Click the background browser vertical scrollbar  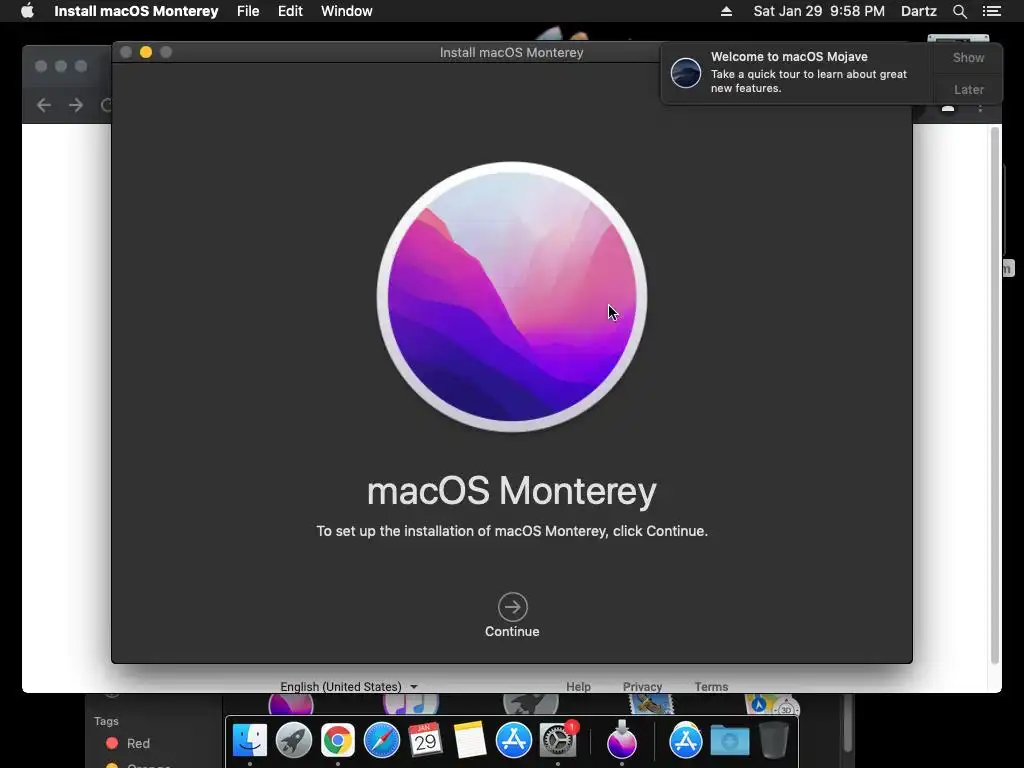995,395
